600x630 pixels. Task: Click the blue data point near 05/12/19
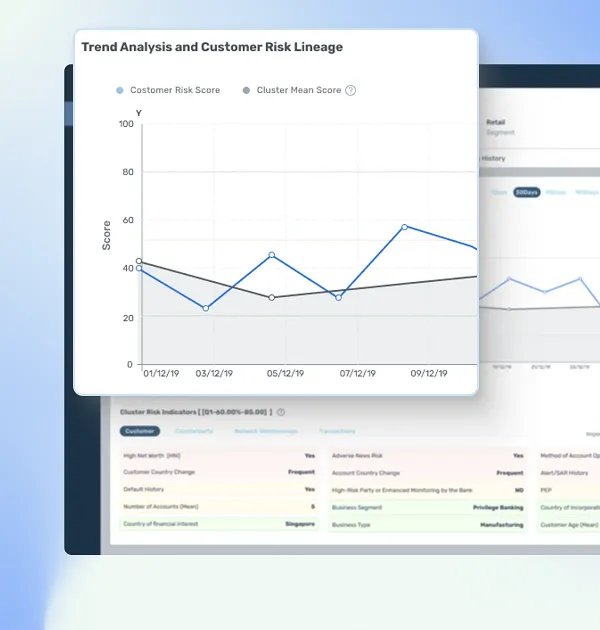pos(272,255)
